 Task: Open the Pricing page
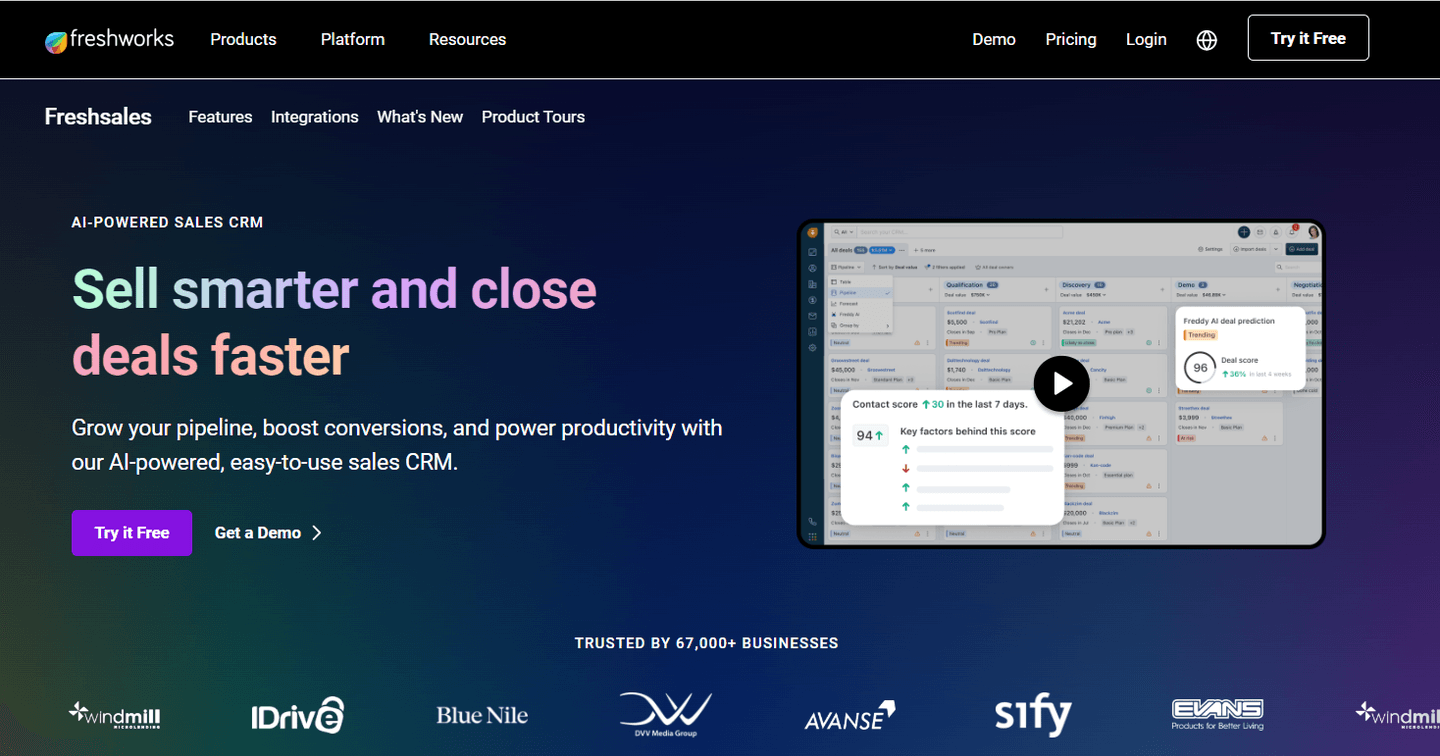click(1071, 40)
